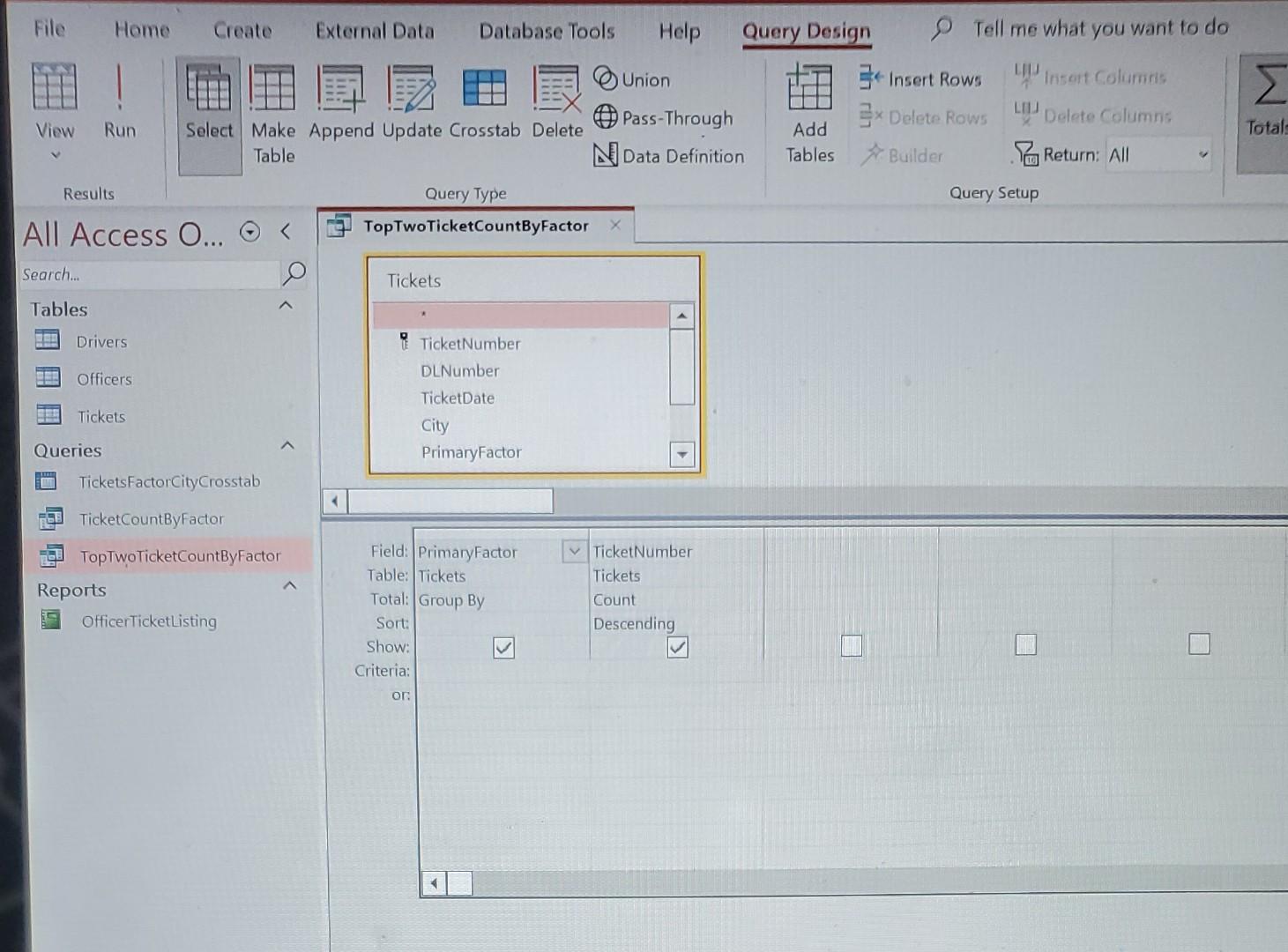This screenshot has height=952, width=1288.
Task: Switch to Datasheet View
Action: pyautogui.click(x=55, y=97)
